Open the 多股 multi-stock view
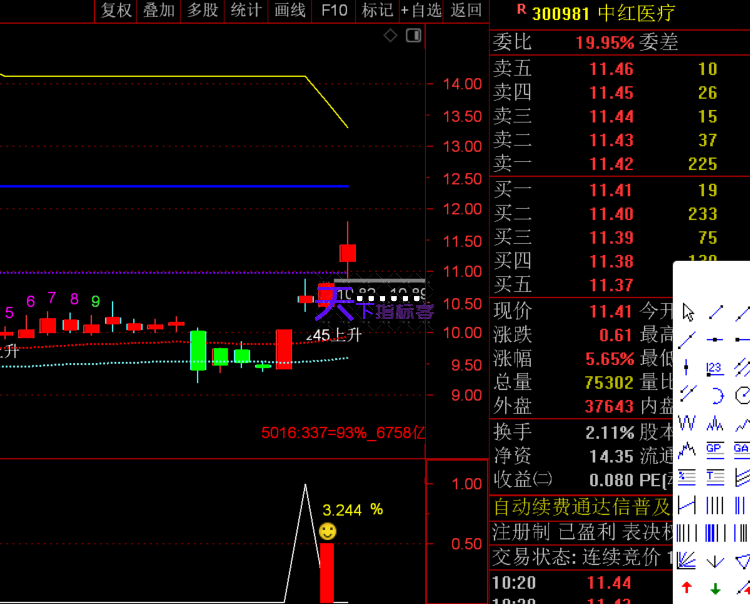The width and height of the screenshot is (750, 604). pos(202,11)
